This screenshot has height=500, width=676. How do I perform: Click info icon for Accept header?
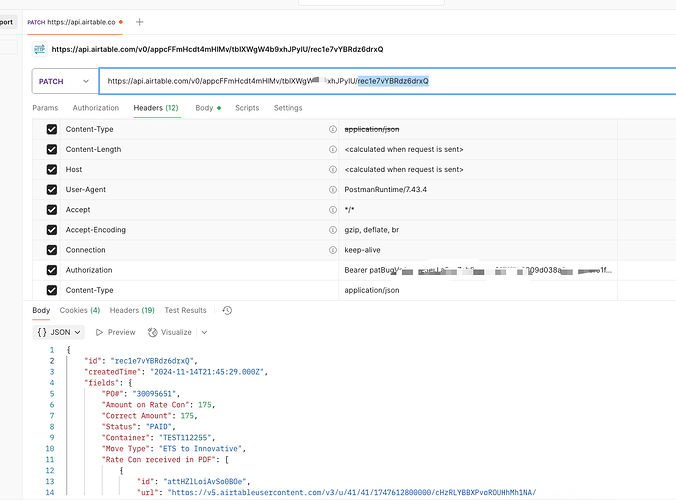[332, 209]
